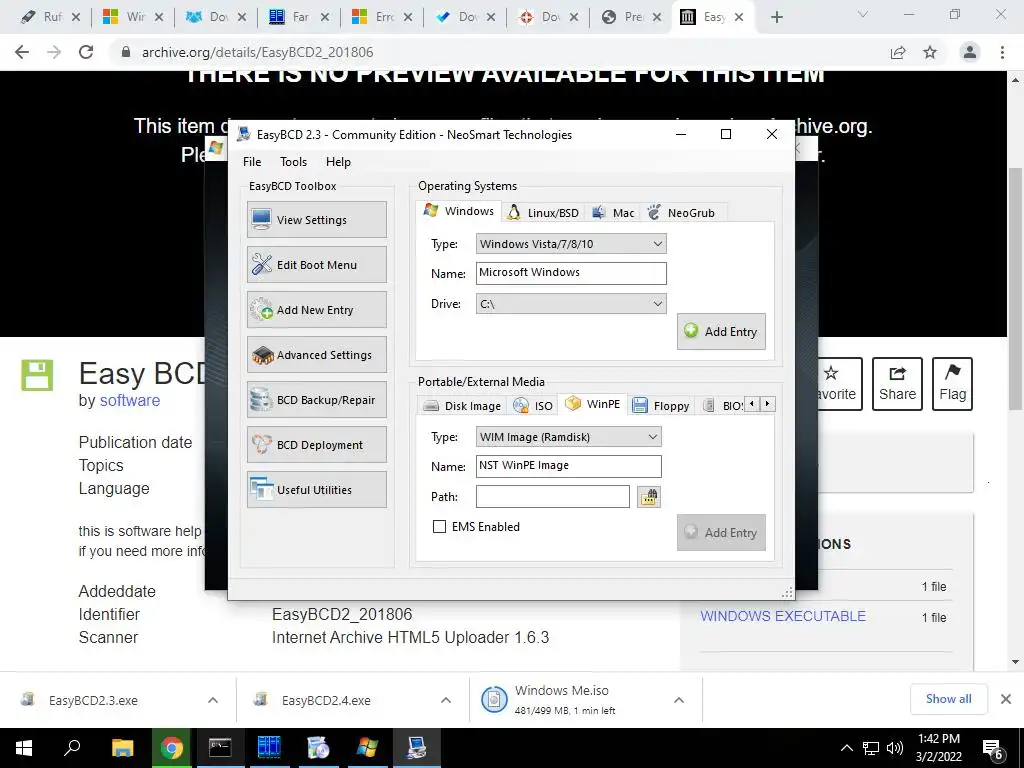Expand EasyBCD2.4.exe download options
This screenshot has height=768, width=1024.
click(446, 700)
